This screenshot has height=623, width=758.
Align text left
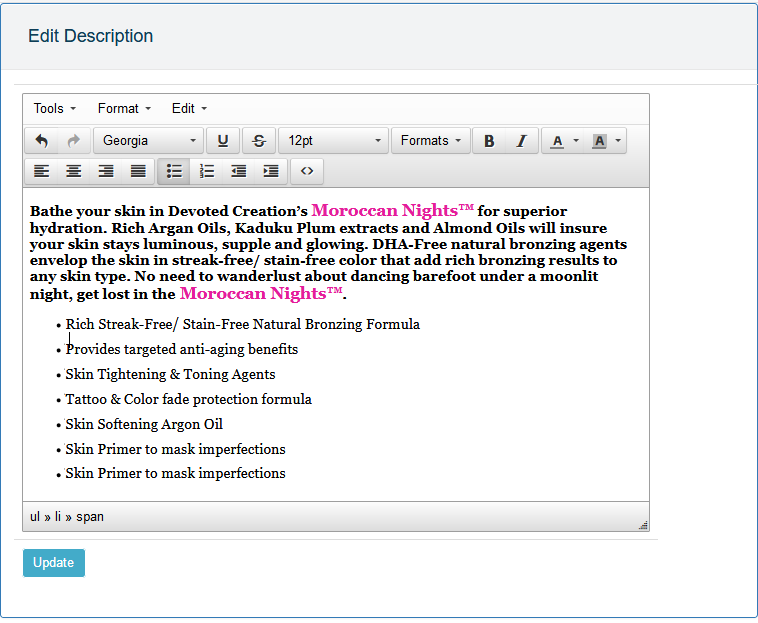click(x=42, y=171)
